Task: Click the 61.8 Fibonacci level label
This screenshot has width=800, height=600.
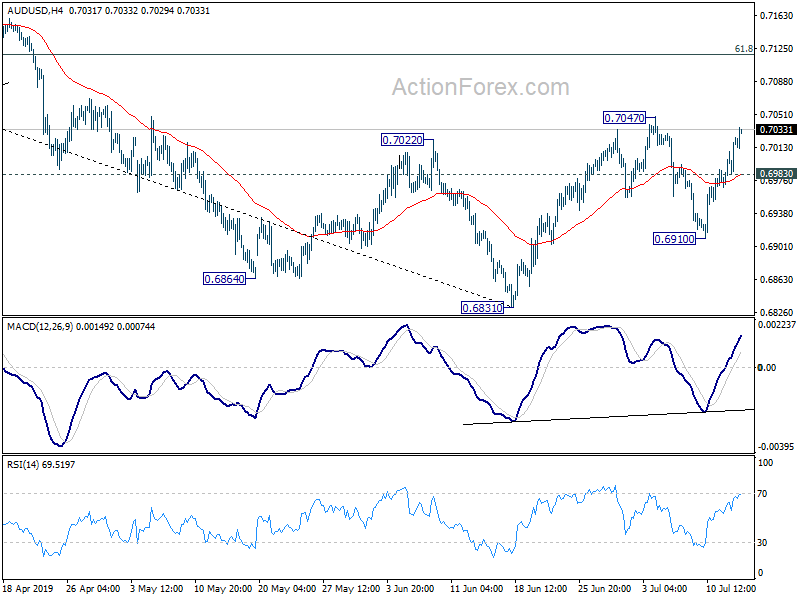Action: 743,48
